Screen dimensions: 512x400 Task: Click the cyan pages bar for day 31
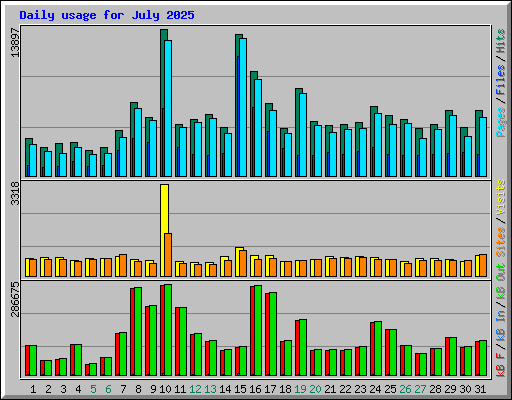483,147
